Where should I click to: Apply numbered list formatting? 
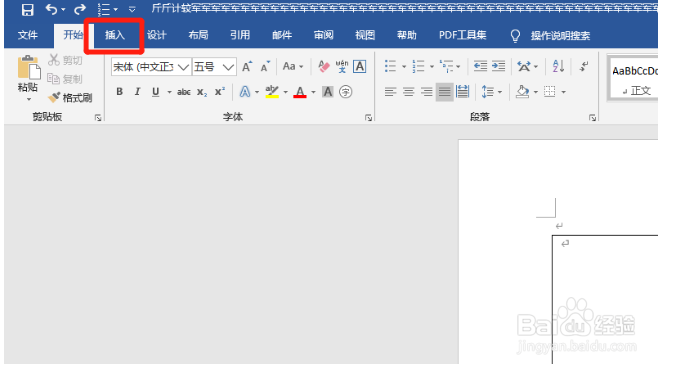[x=418, y=66]
